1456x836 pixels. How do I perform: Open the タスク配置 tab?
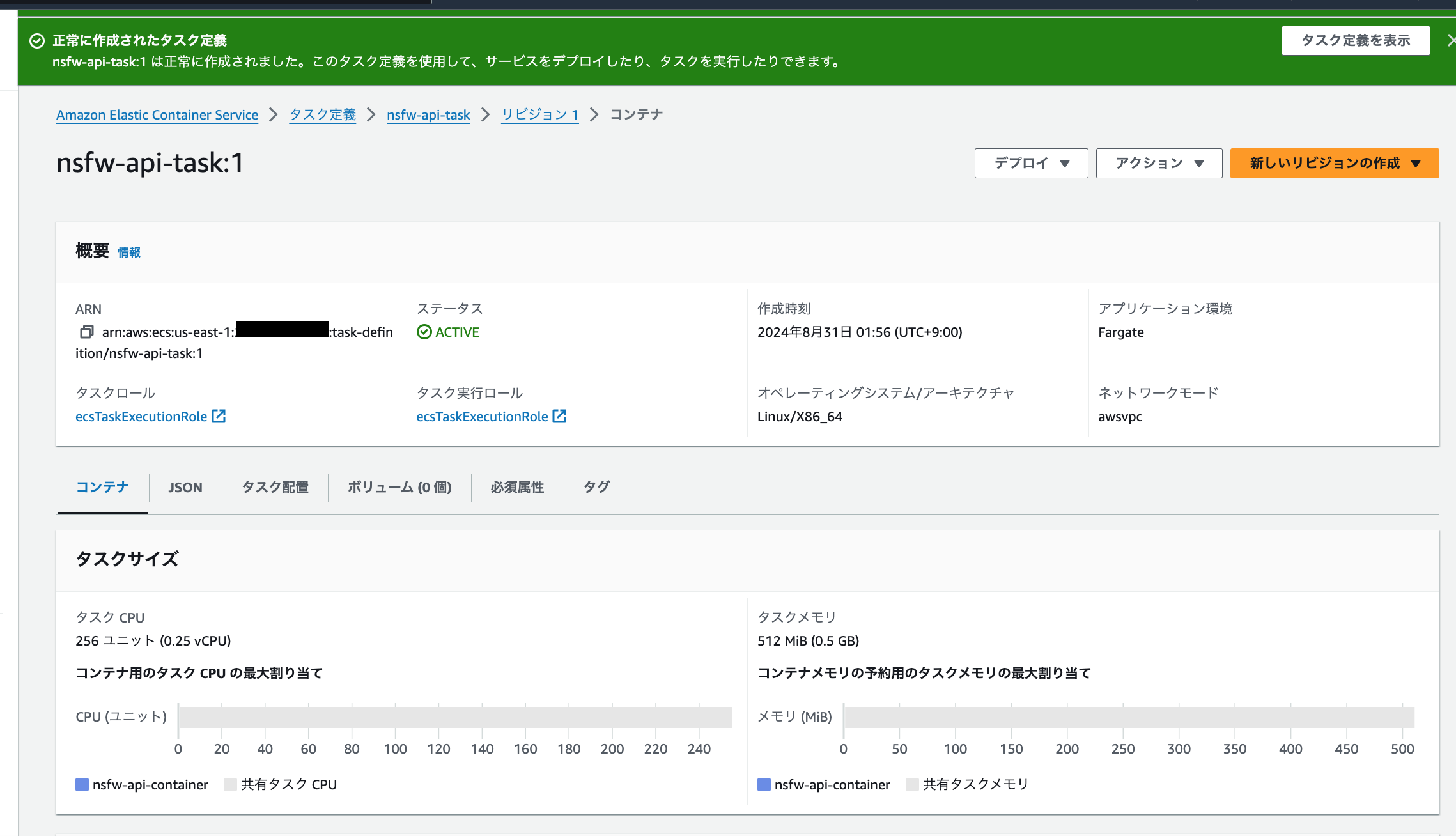click(275, 487)
